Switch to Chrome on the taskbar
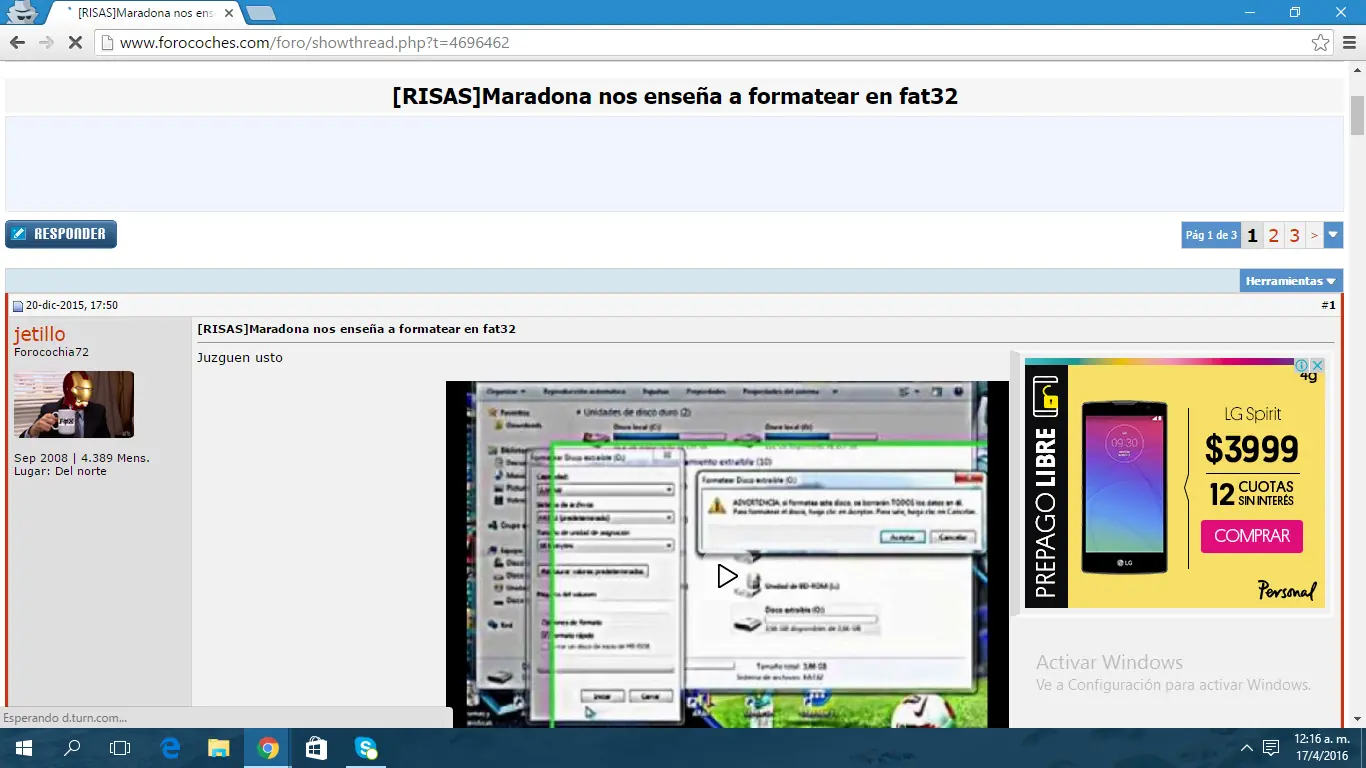 [267, 748]
